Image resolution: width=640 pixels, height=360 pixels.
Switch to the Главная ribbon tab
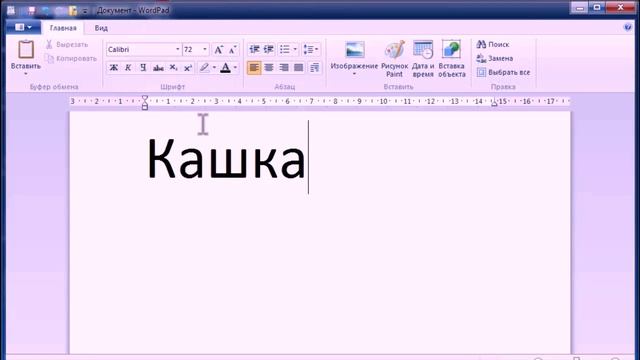[x=63, y=28]
